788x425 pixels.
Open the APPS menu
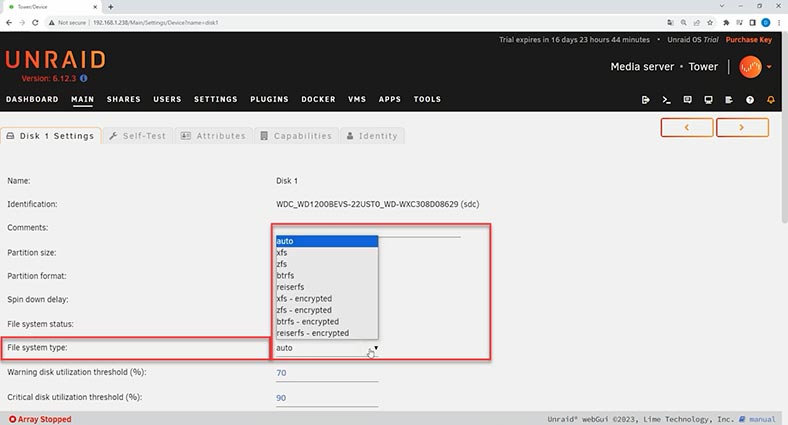(390, 99)
